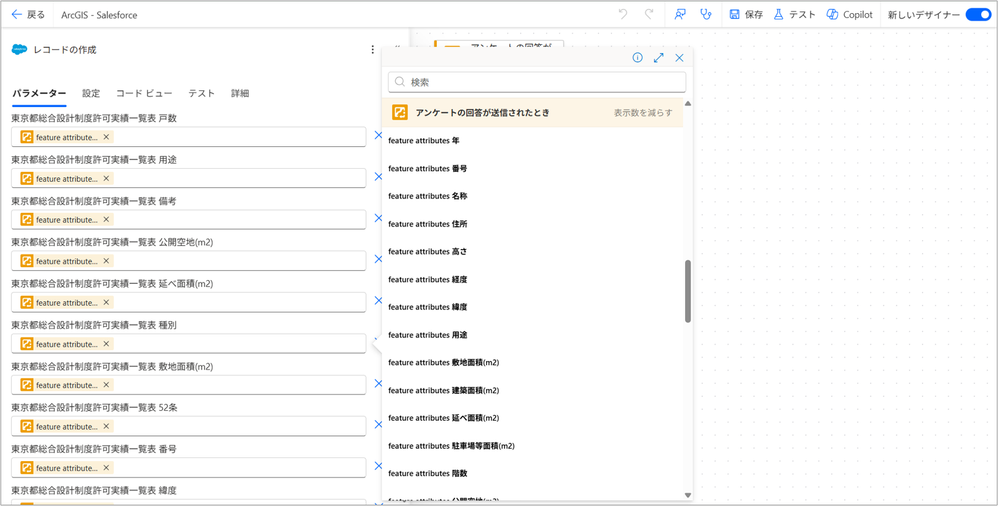Image resolution: width=998 pixels, height=506 pixels.
Task: Click the Salesforce cloud icon
Action: tap(19, 50)
